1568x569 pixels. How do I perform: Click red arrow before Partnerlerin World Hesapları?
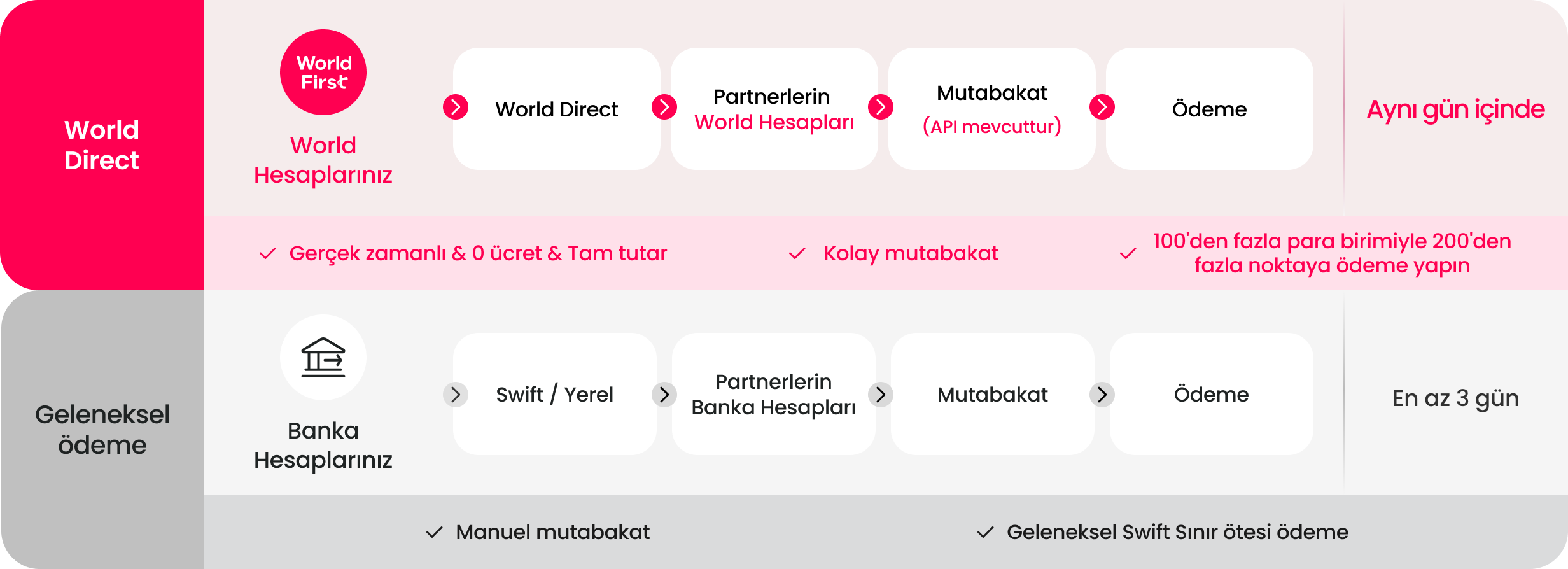(664, 107)
